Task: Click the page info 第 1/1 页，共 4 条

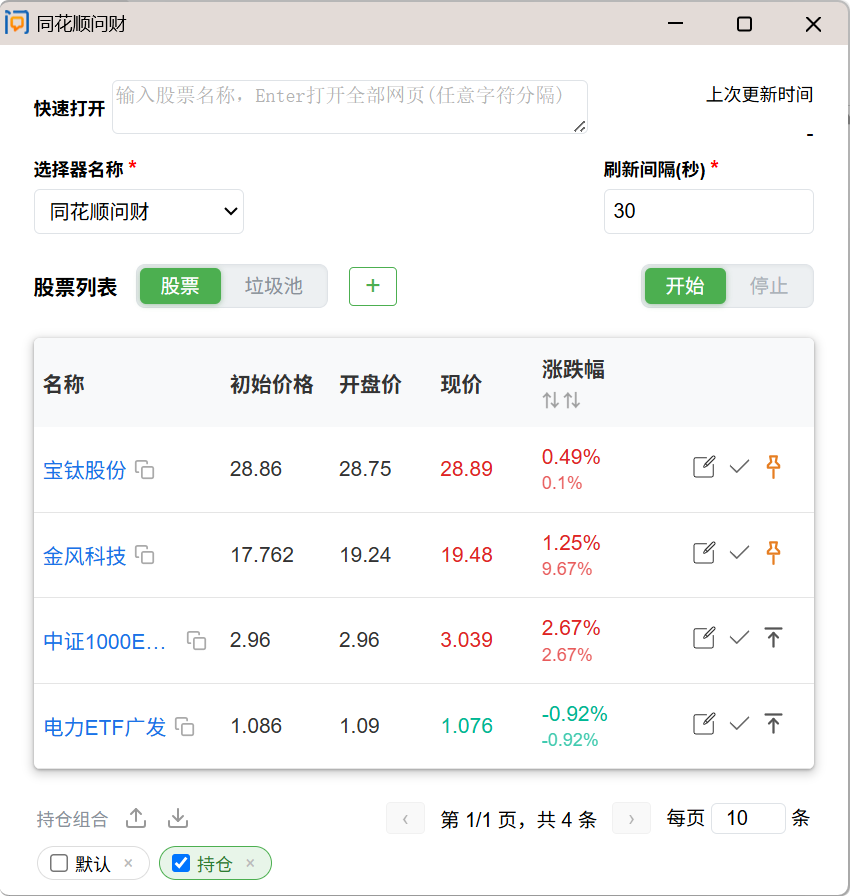Action: click(519, 819)
